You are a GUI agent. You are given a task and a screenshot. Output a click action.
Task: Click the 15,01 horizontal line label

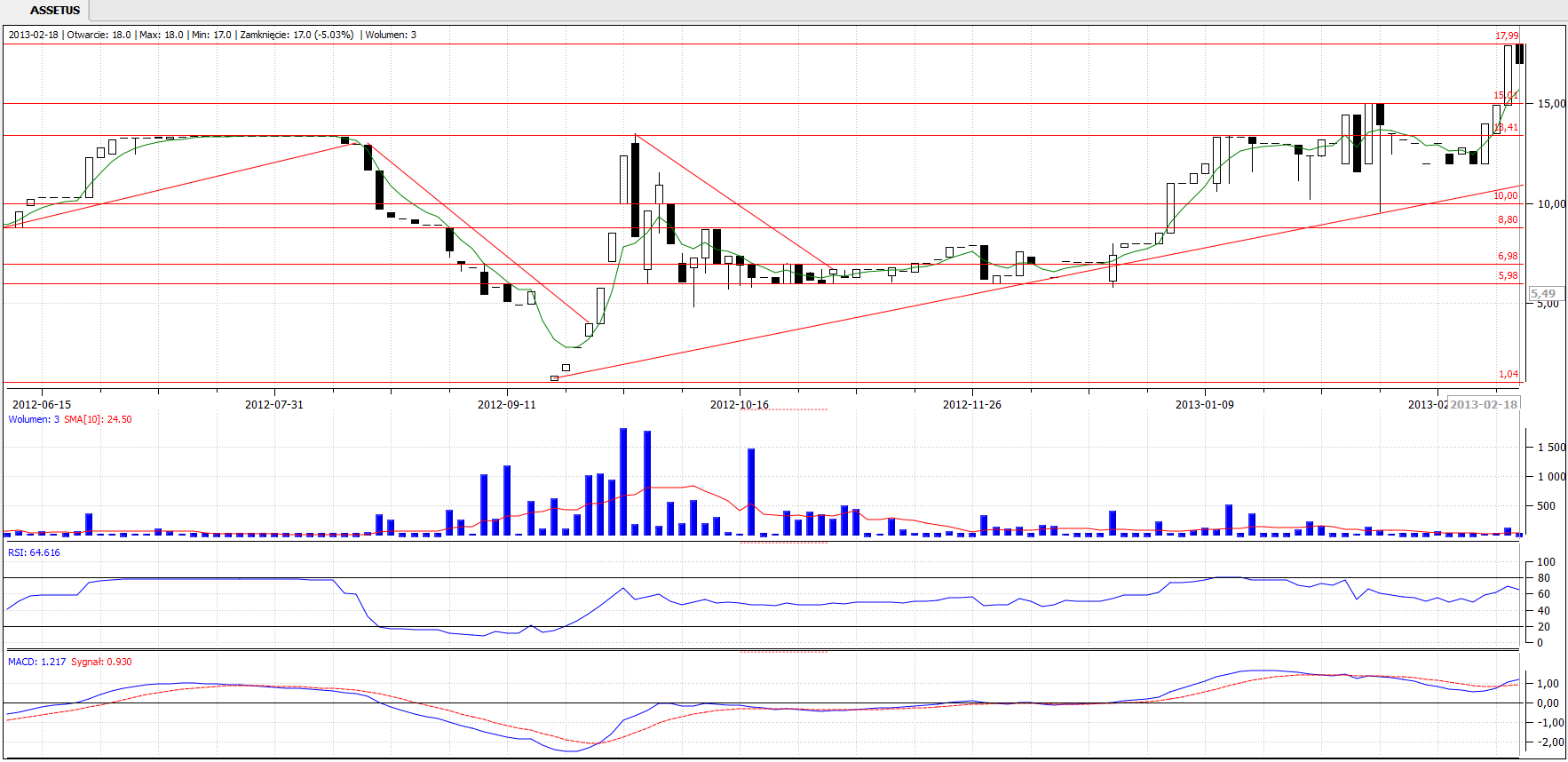pyautogui.click(x=1505, y=96)
